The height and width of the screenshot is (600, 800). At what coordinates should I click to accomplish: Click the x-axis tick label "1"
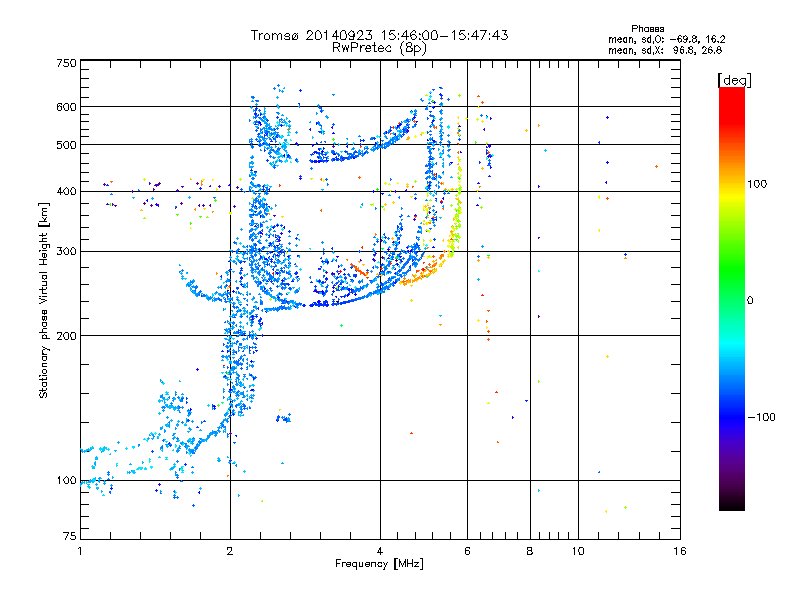pyautogui.click(x=80, y=551)
